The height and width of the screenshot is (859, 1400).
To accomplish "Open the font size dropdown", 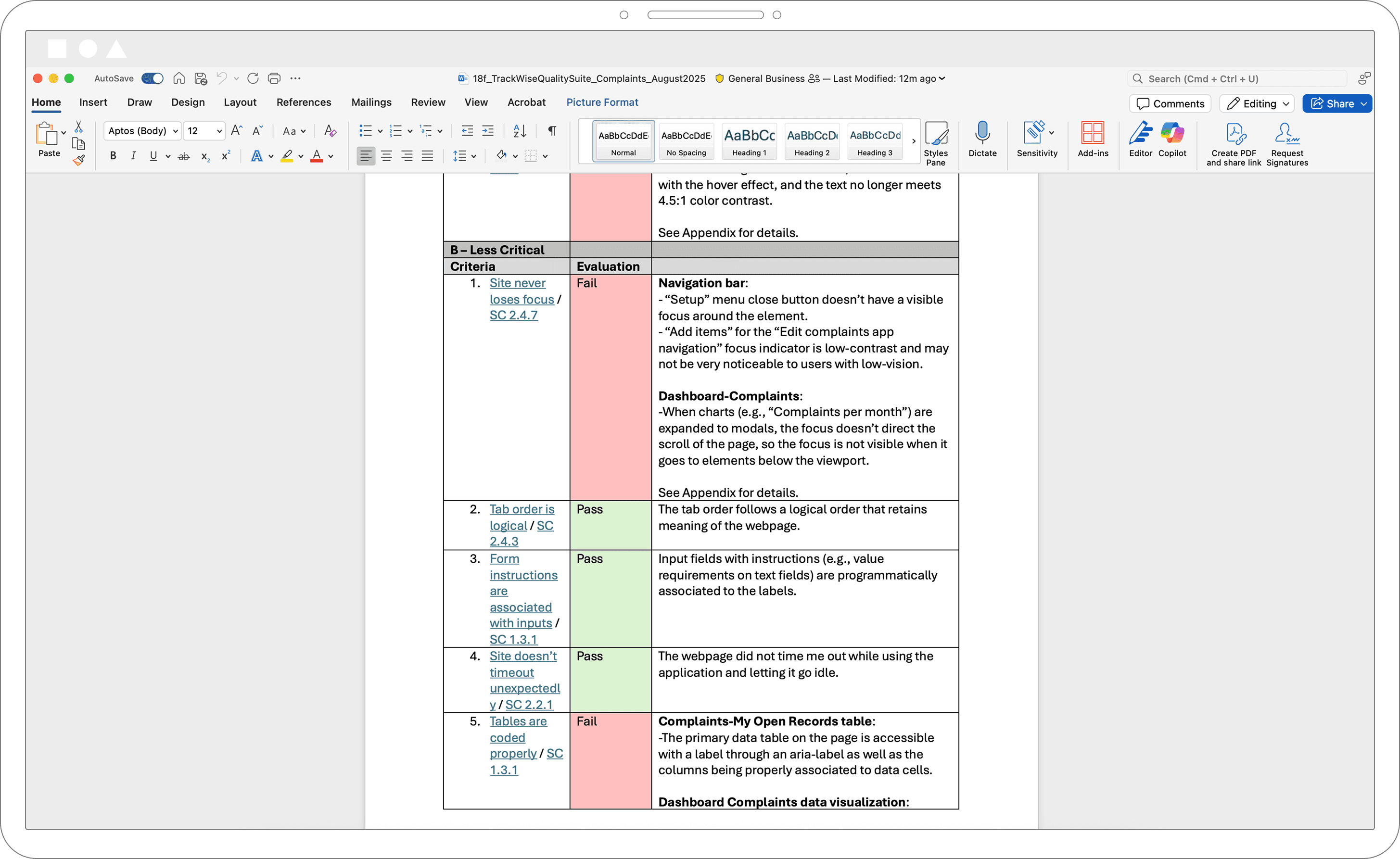I will tap(219, 131).
